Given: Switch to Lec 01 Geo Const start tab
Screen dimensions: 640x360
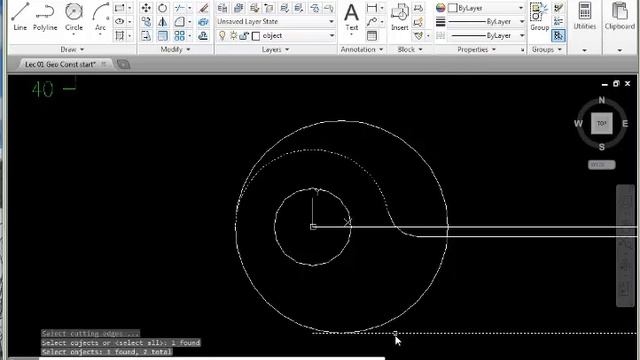Looking at the screenshot, I should coord(60,64).
